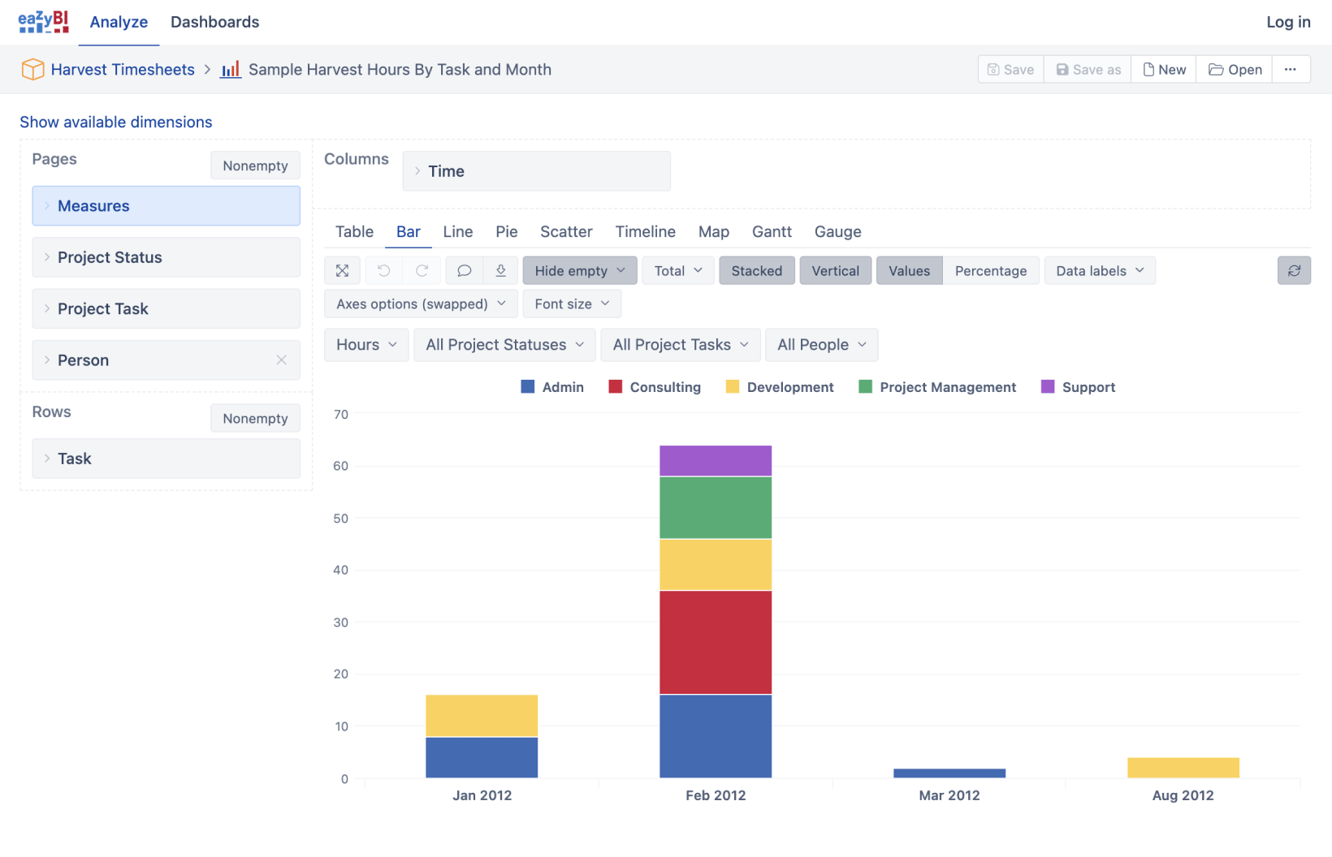Add a comment to the report
This screenshot has height=857, width=1332.
[463, 270]
